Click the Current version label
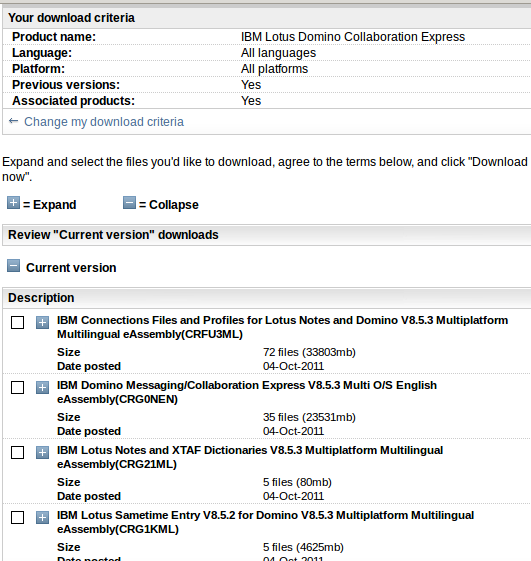The height and width of the screenshot is (561, 531). tap(71, 268)
